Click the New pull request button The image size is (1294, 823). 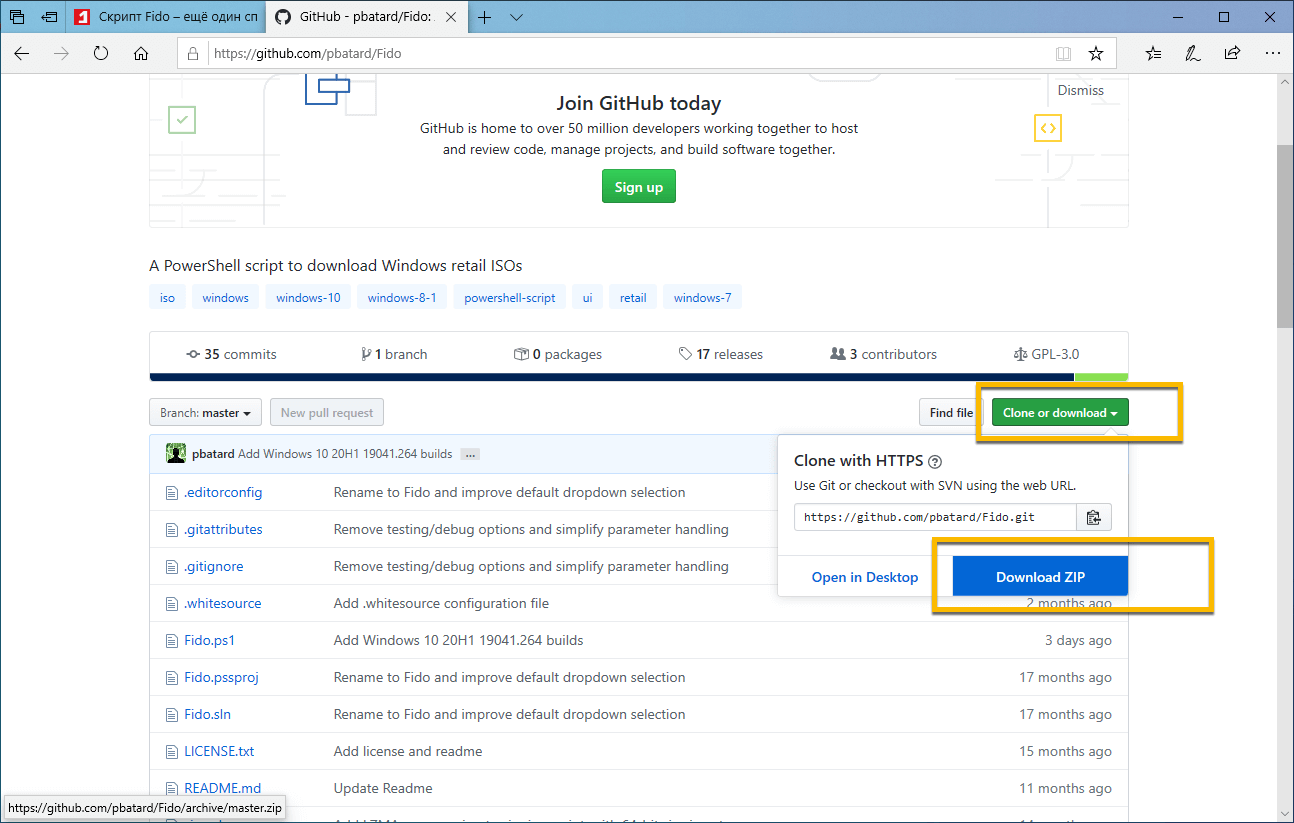pos(327,413)
